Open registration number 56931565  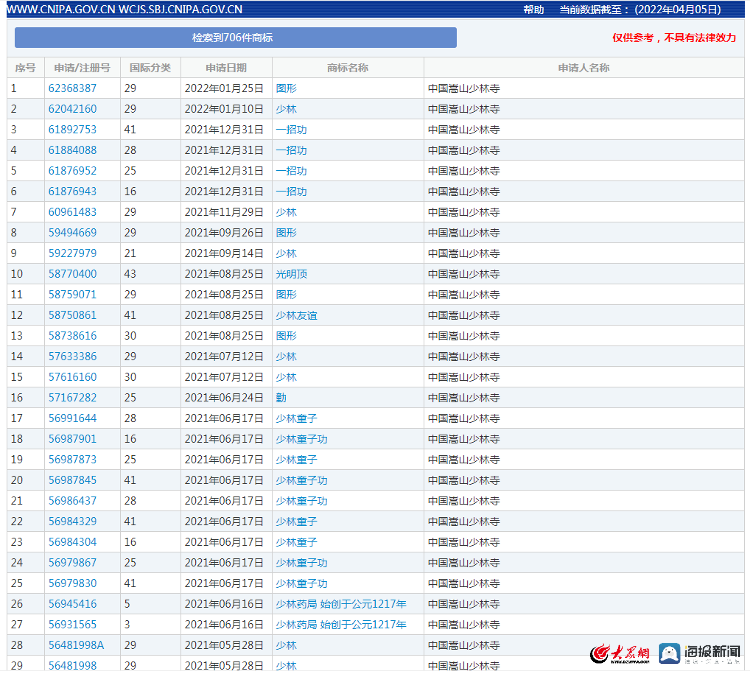pos(72,625)
